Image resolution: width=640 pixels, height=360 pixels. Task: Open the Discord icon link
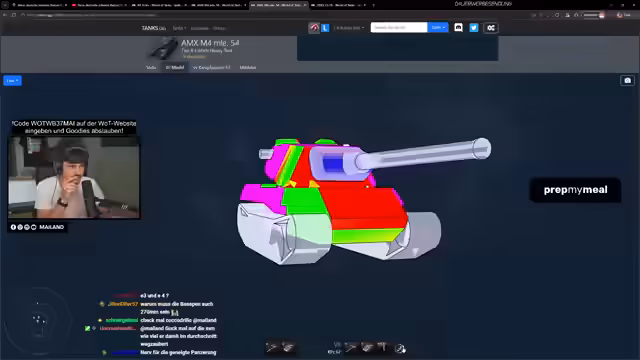tap(458, 27)
